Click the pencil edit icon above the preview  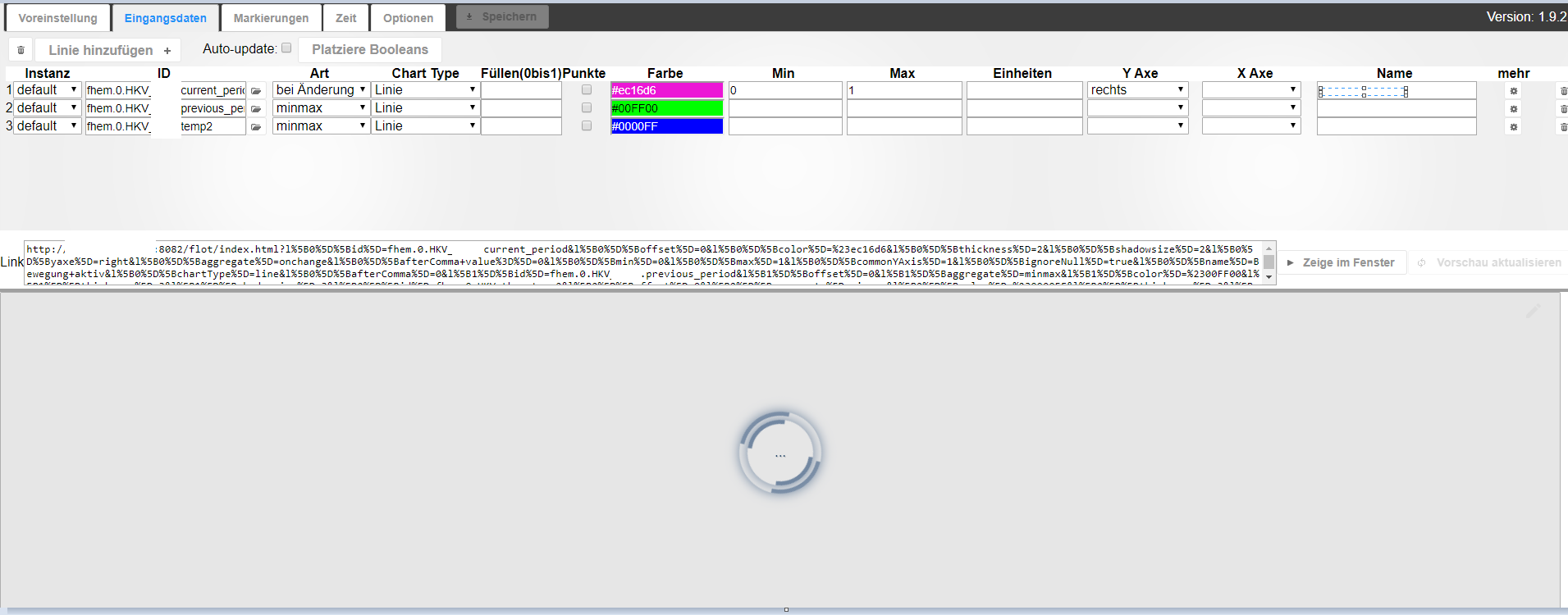point(1533,311)
